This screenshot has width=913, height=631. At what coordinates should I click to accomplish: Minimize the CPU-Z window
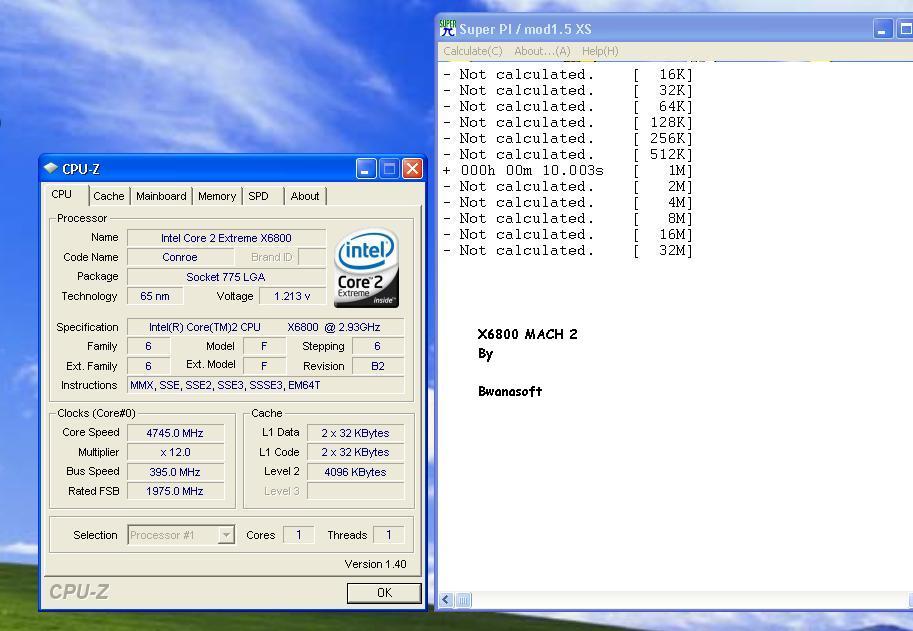point(366,169)
